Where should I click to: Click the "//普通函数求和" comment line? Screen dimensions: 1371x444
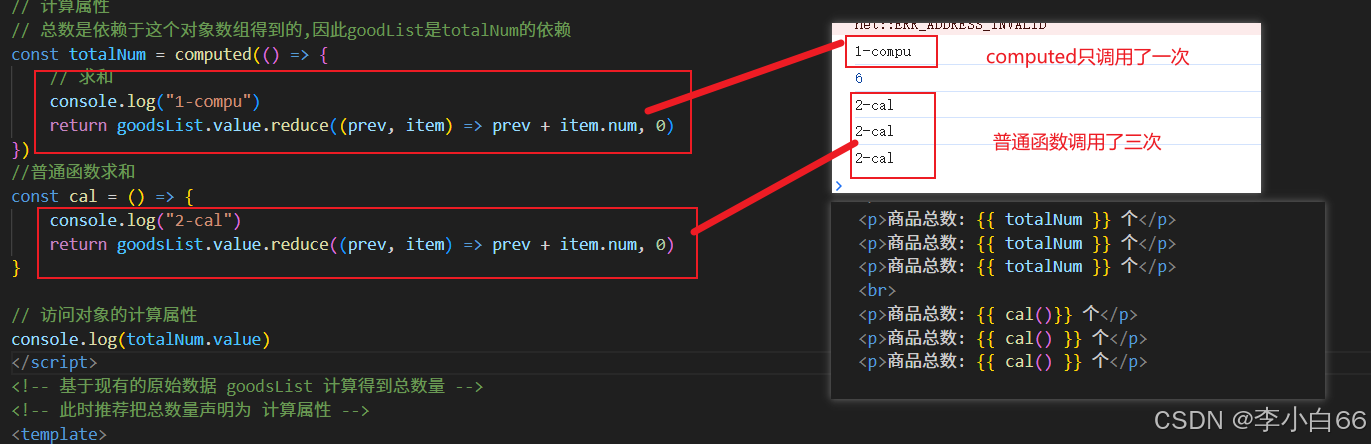(73, 173)
